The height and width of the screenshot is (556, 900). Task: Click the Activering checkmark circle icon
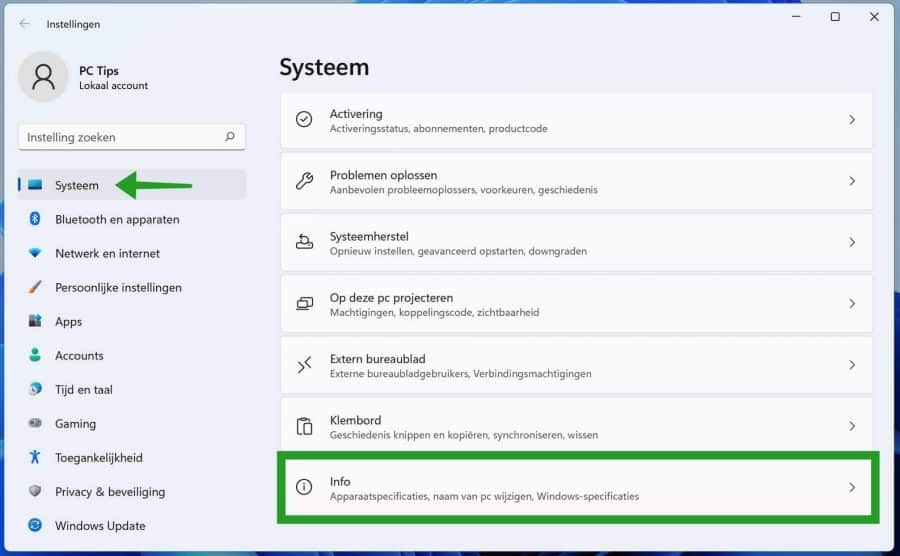coord(304,119)
